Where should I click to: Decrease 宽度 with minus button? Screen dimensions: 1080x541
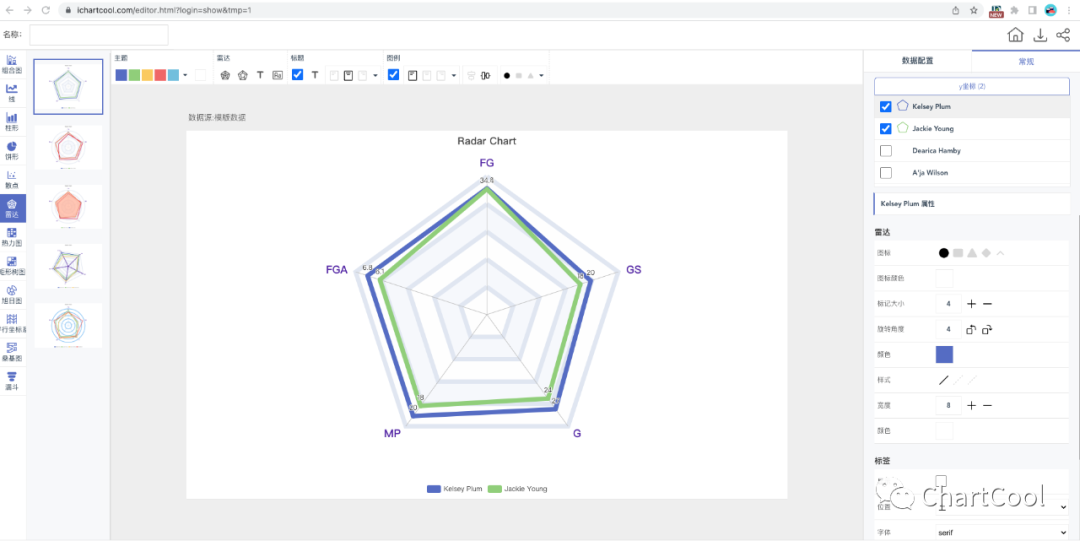point(987,405)
